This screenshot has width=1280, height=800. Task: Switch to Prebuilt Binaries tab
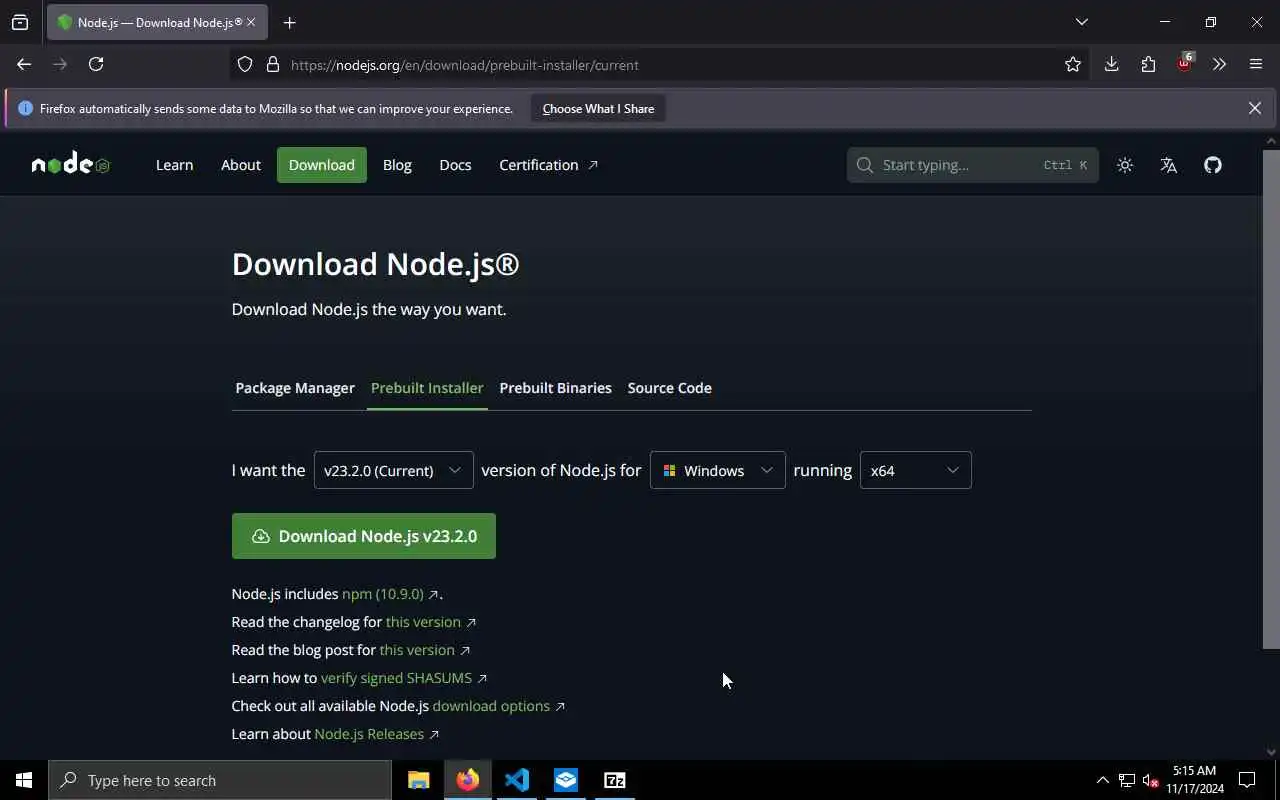tap(555, 388)
